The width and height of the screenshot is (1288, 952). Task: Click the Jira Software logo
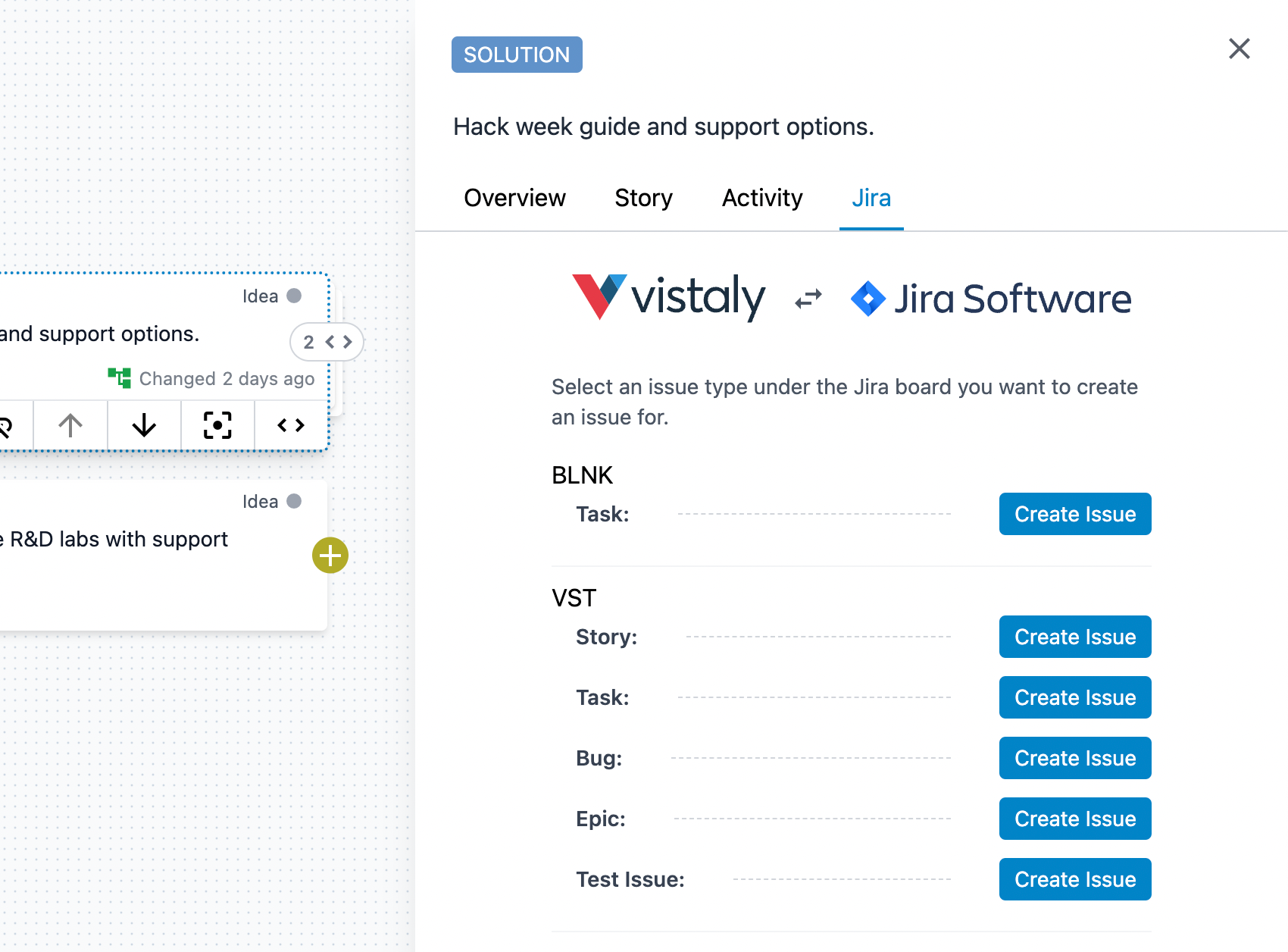pos(991,298)
